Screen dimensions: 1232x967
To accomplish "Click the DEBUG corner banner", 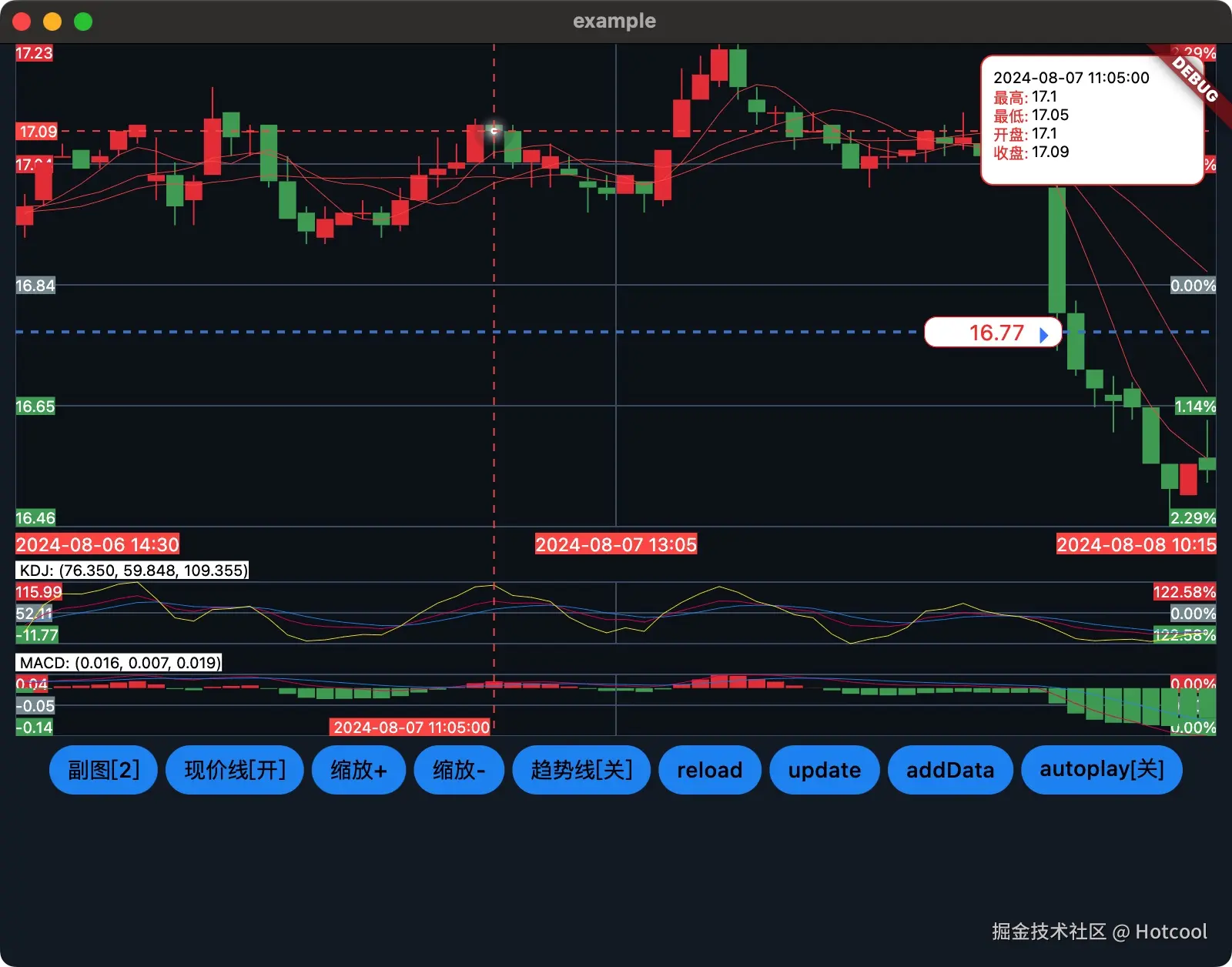I will click(1195, 79).
